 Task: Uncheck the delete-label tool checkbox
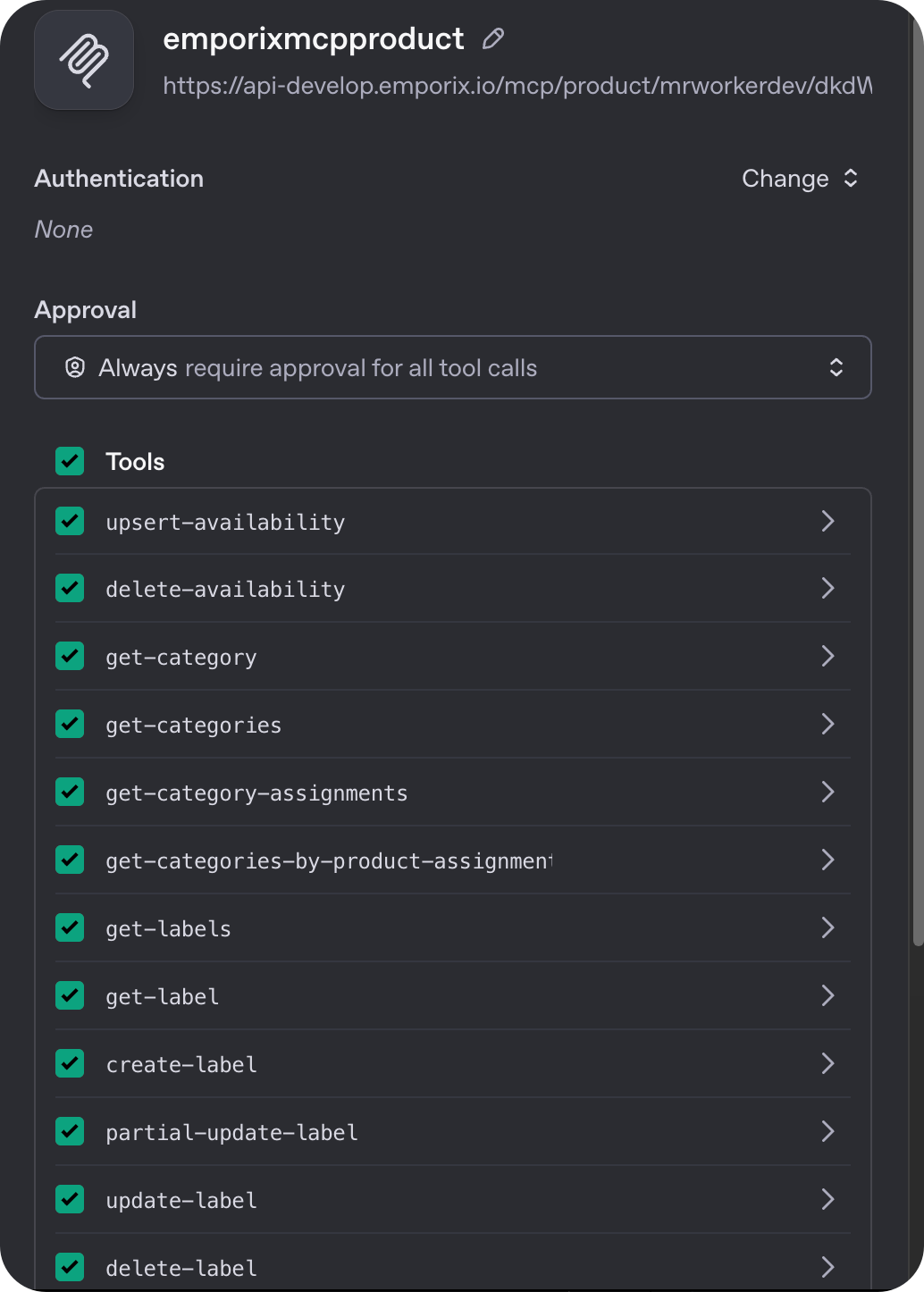pos(70,1267)
